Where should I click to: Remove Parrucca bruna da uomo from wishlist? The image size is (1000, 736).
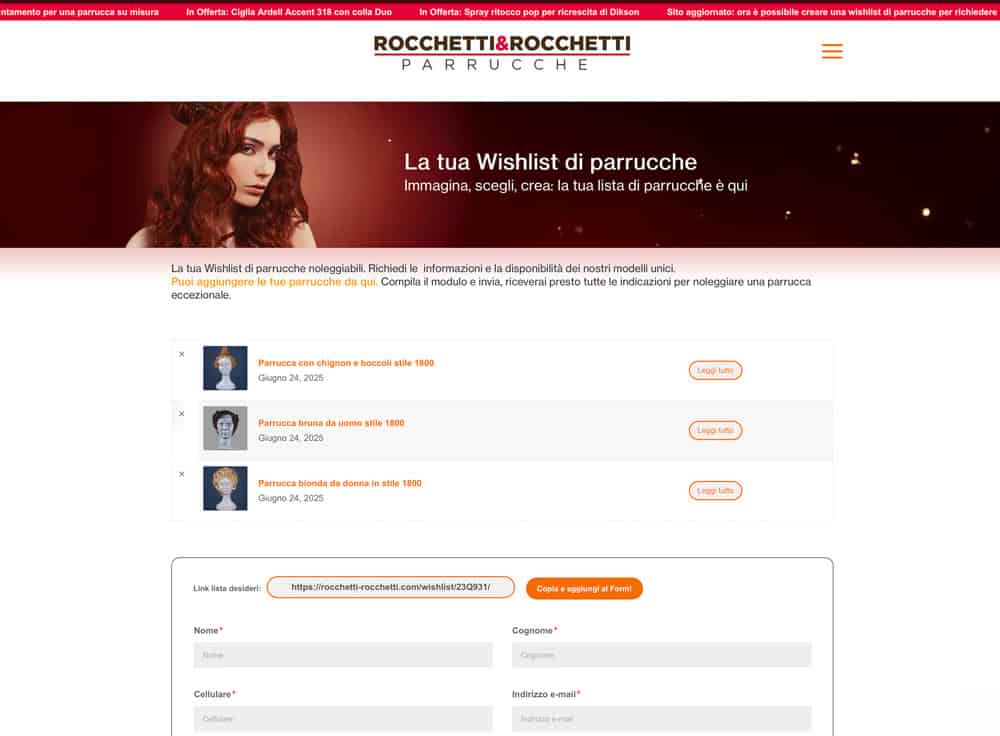pyautogui.click(x=182, y=414)
